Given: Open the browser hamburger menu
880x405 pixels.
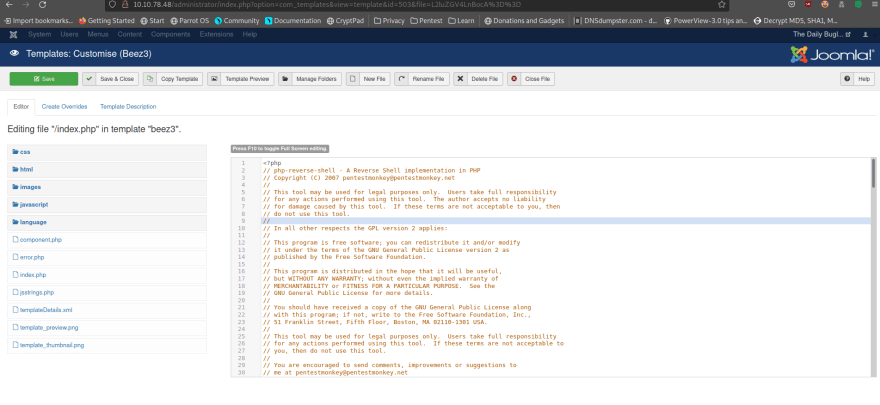Looking at the screenshot, I should click(873, 4).
